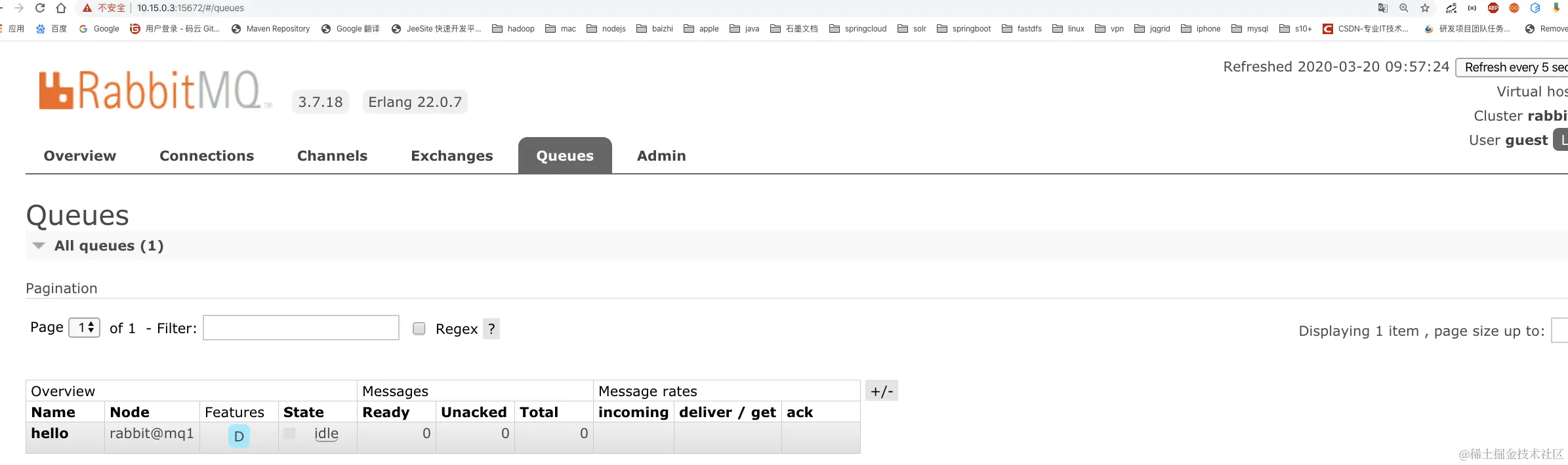Switch to the Connections tab
The image size is (1568, 465).
tap(207, 156)
